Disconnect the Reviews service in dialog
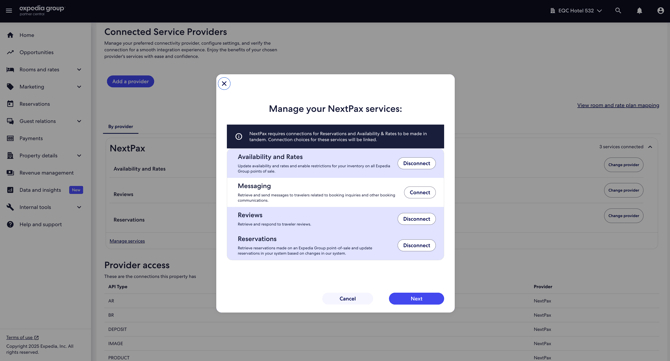The height and width of the screenshot is (361, 670). (x=417, y=219)
